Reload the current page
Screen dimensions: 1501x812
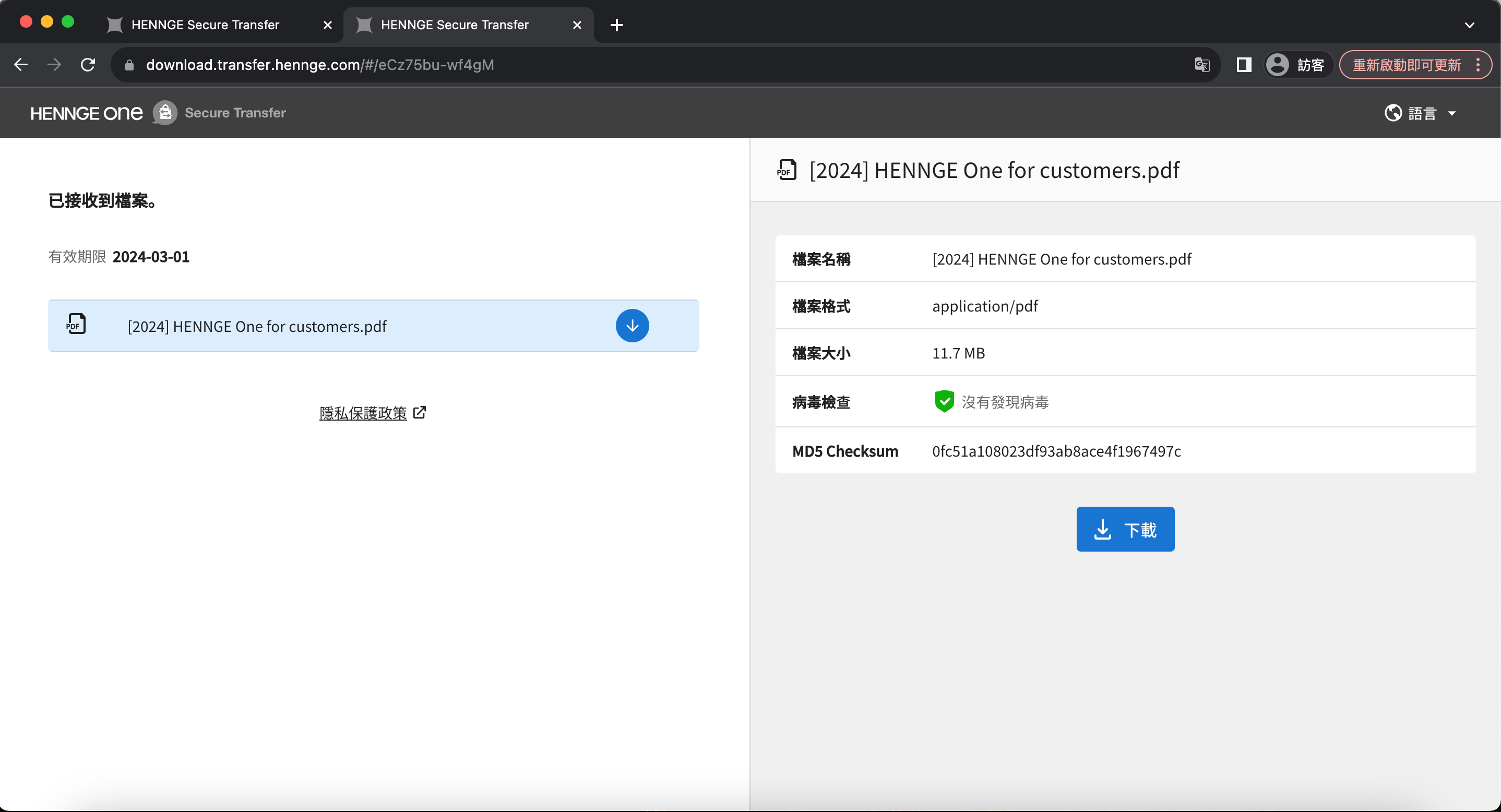(x=88, y=65)
